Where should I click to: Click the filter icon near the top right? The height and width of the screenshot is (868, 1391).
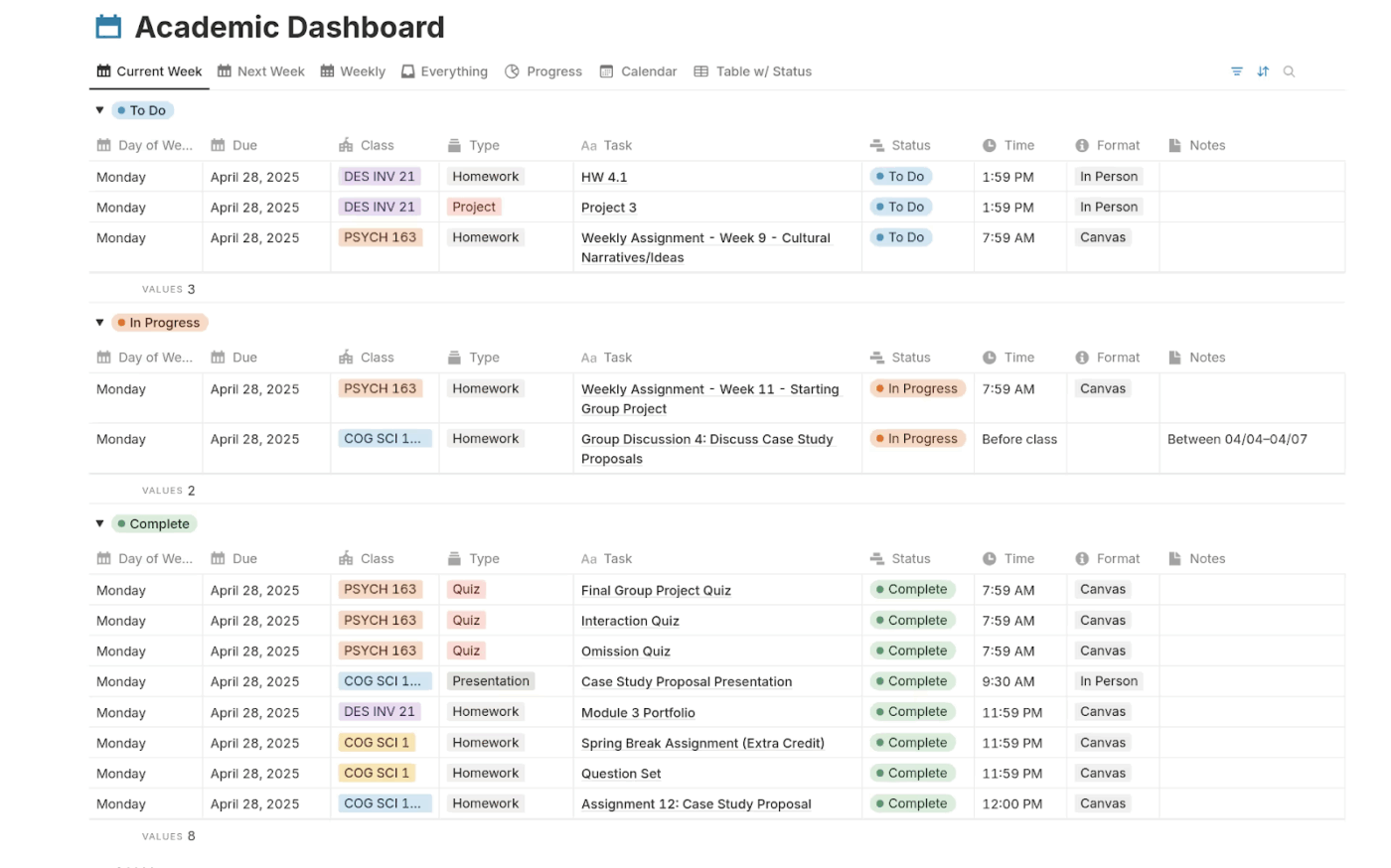(1236, 71)
